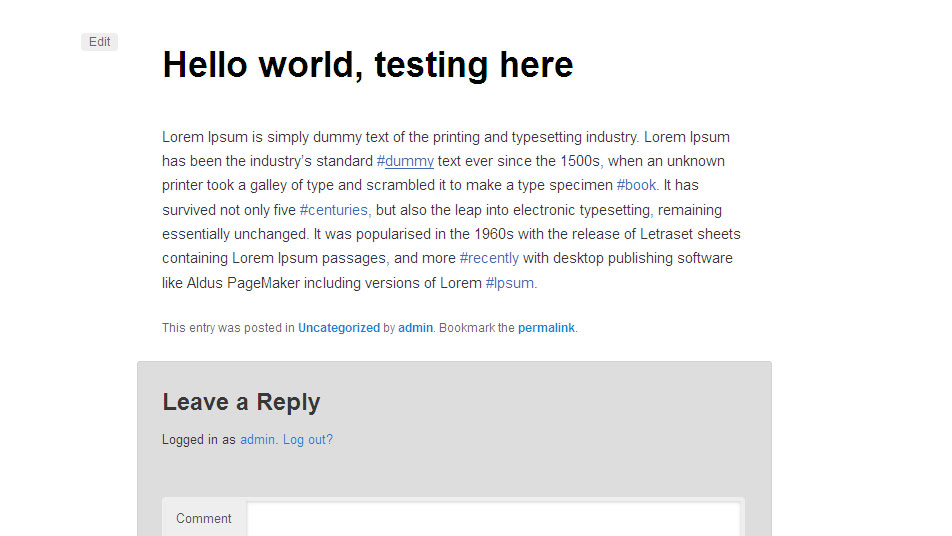
Task: Click the Comment field label
Action: [x=204, y=518]
